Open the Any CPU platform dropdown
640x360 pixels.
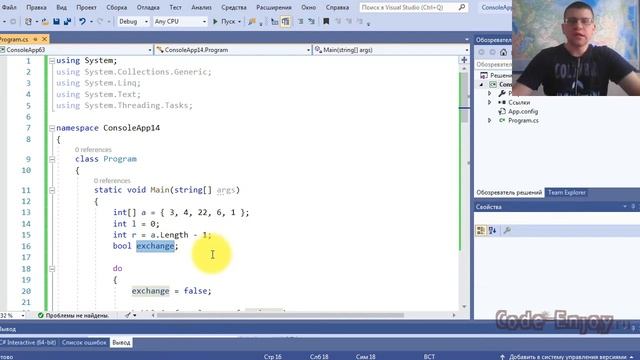(x=180, y=21)
